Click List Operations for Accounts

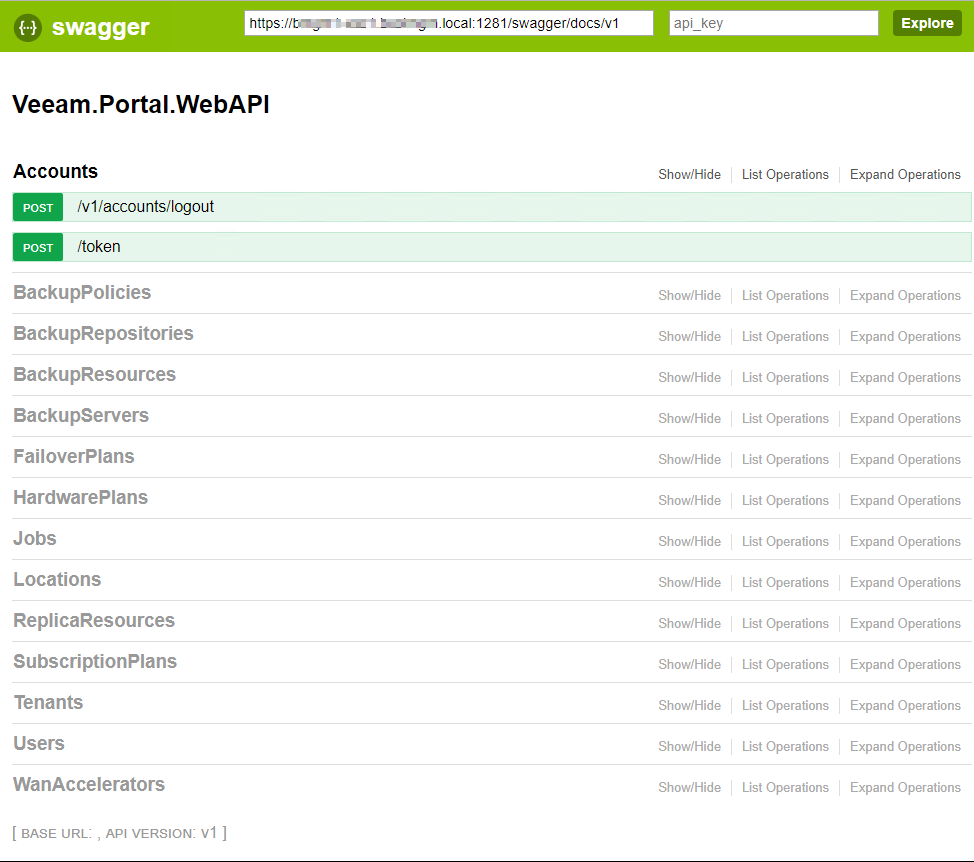click(785, 175)
